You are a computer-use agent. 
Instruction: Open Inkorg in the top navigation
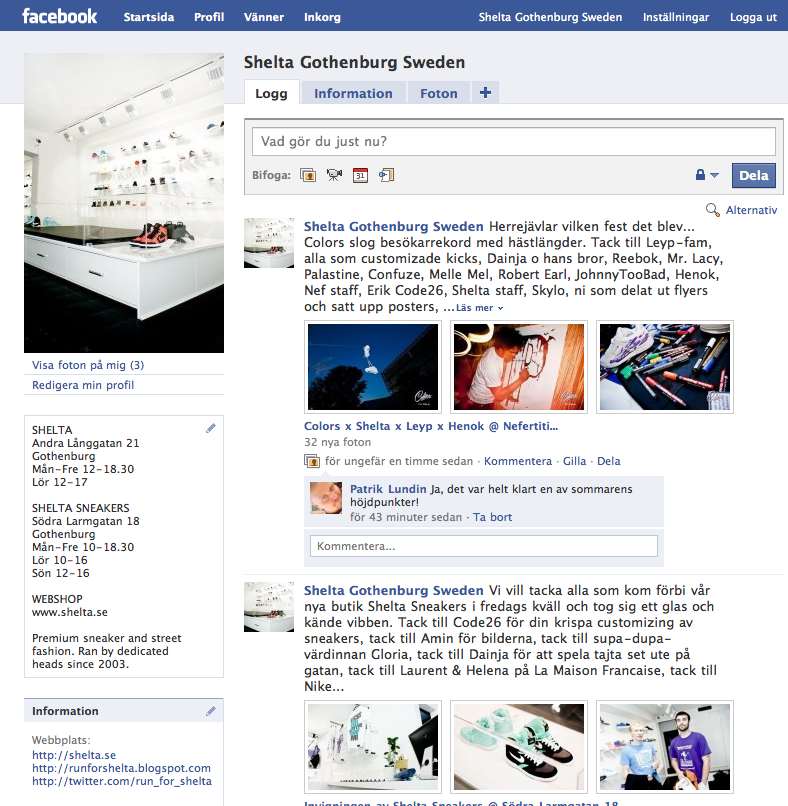(322, 17)
